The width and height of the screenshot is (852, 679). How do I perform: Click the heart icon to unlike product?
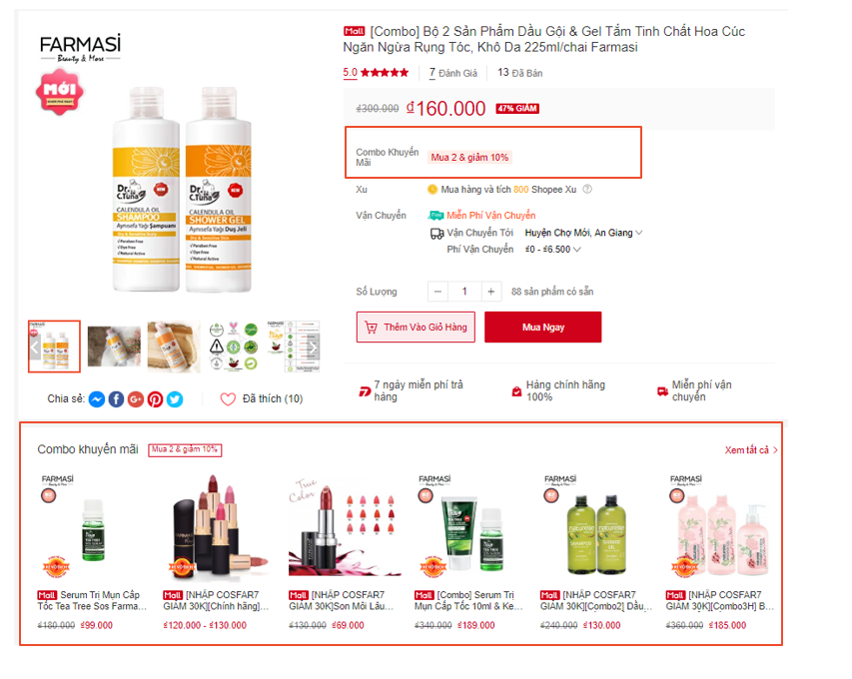tap(228, 399)
